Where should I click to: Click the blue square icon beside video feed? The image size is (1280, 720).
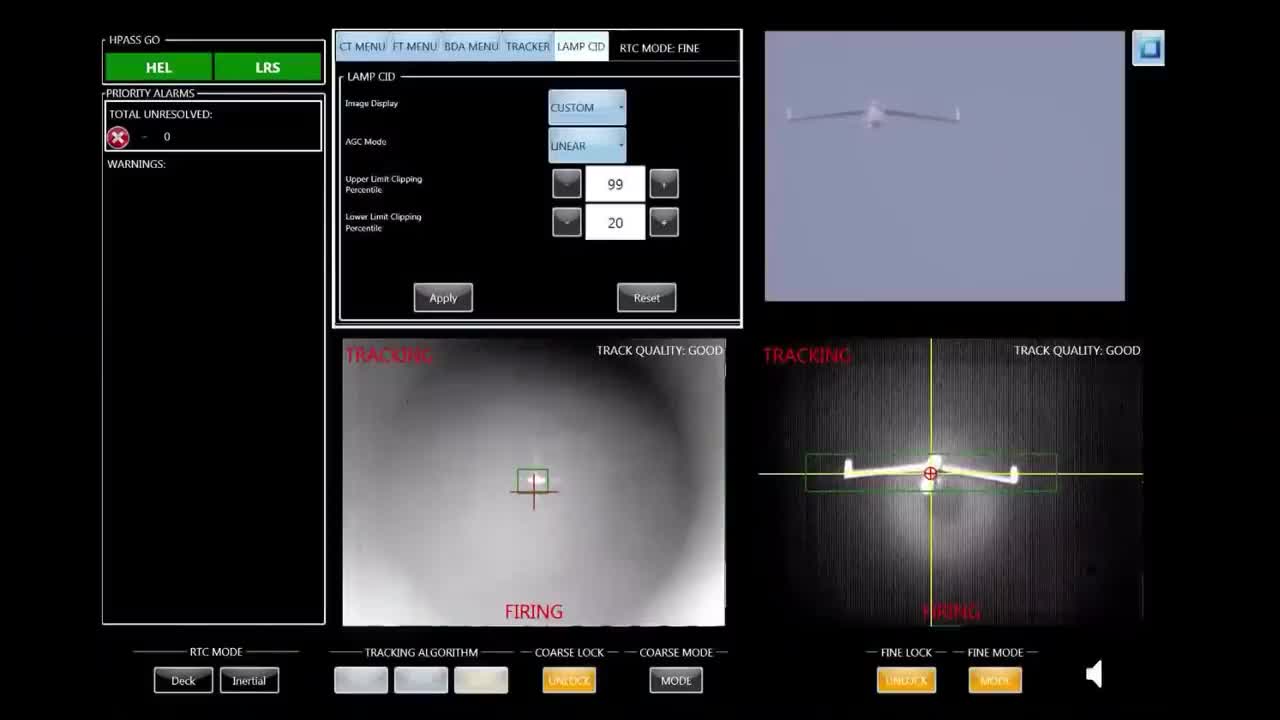click(1148, 48)
